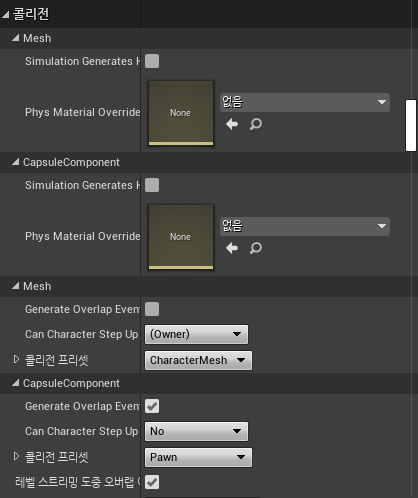Open the (Owner) Can Character Step Up dropdown
The width and height of the screenshot is (418, 498).
pyautogui.click(x=196, y=334)
